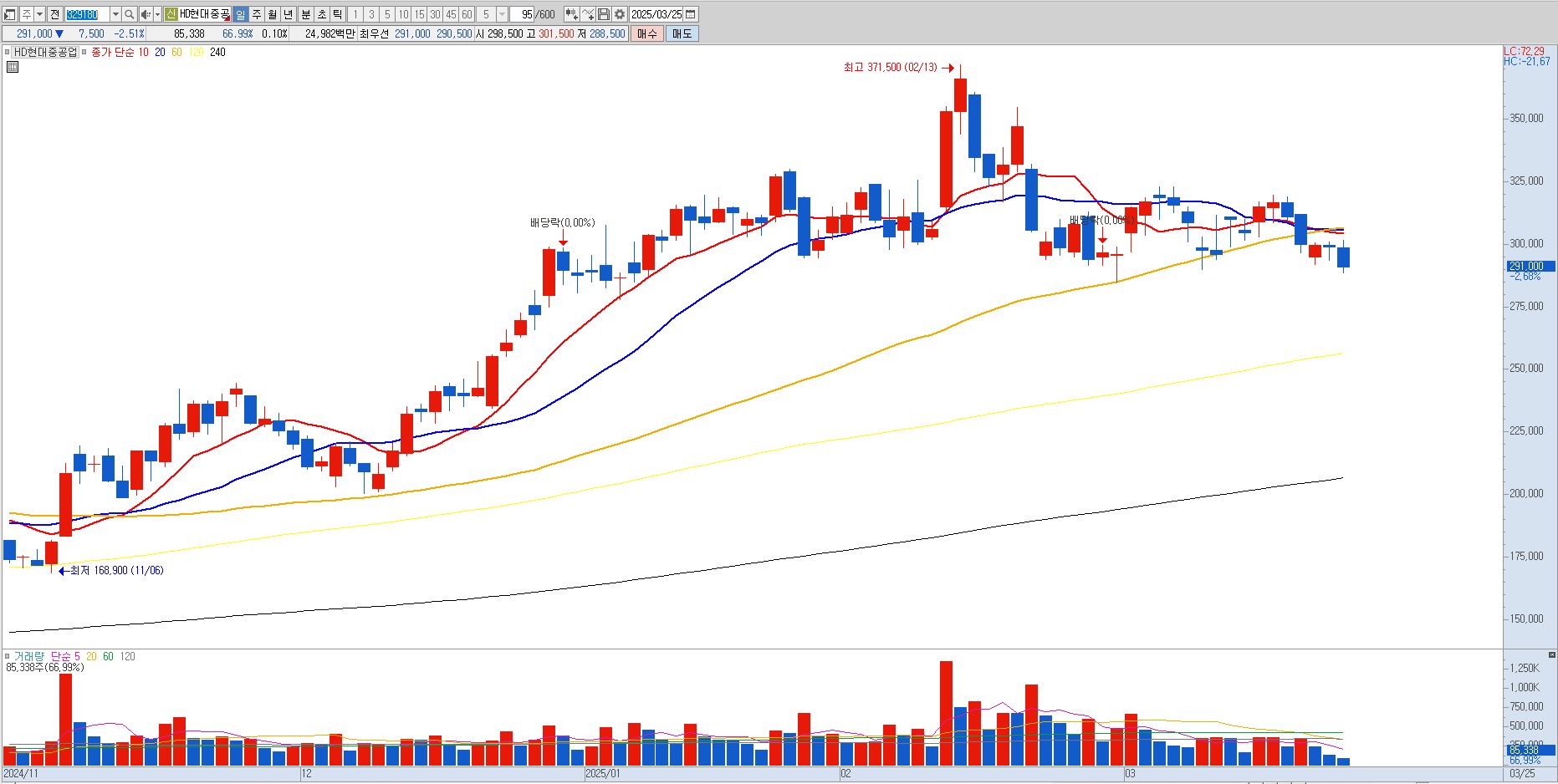Select tick 틱 chart period
Viewport: 1558px width, 784px height.
[337, 14]
